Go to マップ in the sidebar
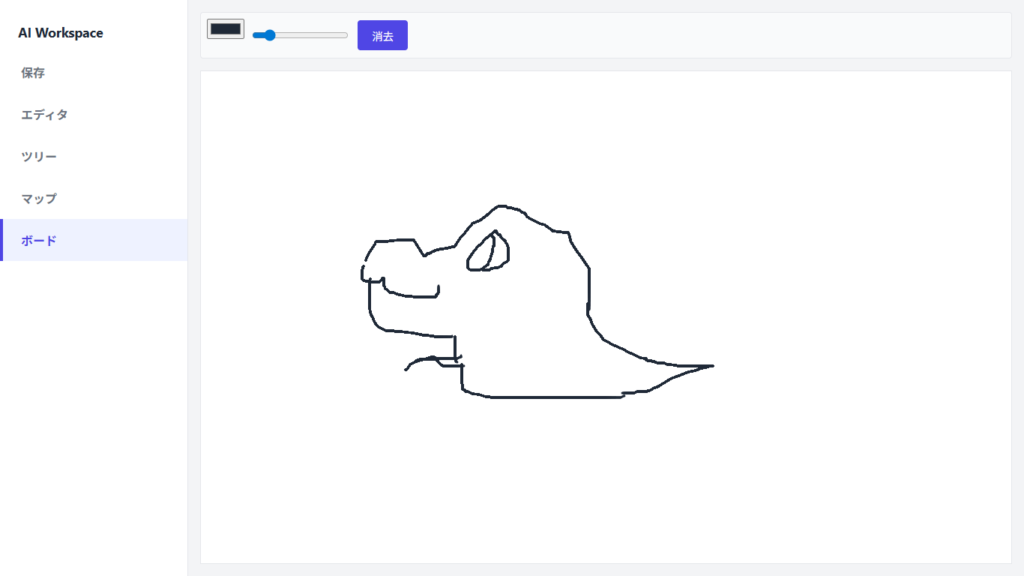This screenshot has height=576, width=1024. click(x=39, y=199)
